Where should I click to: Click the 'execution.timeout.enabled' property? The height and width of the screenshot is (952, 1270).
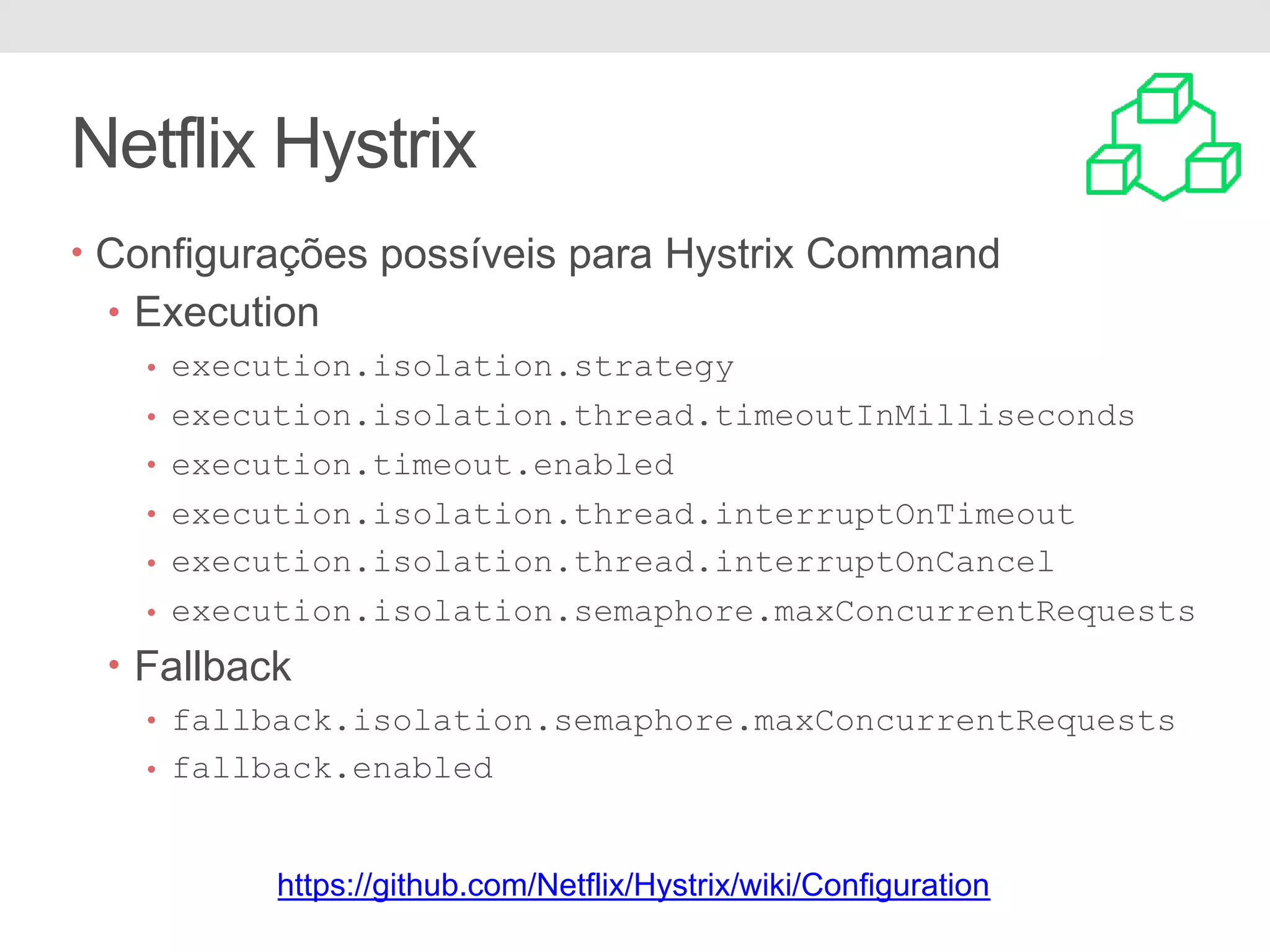coord(423,465)
